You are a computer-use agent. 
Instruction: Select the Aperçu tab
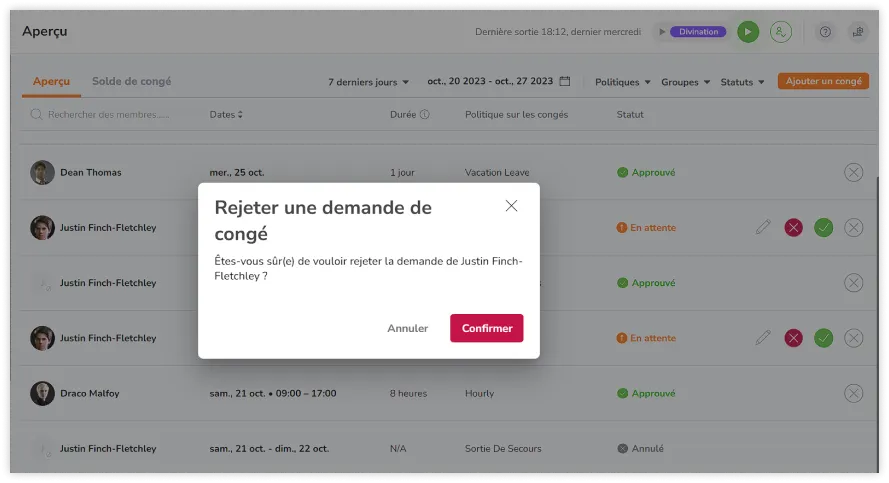(51, 82)
